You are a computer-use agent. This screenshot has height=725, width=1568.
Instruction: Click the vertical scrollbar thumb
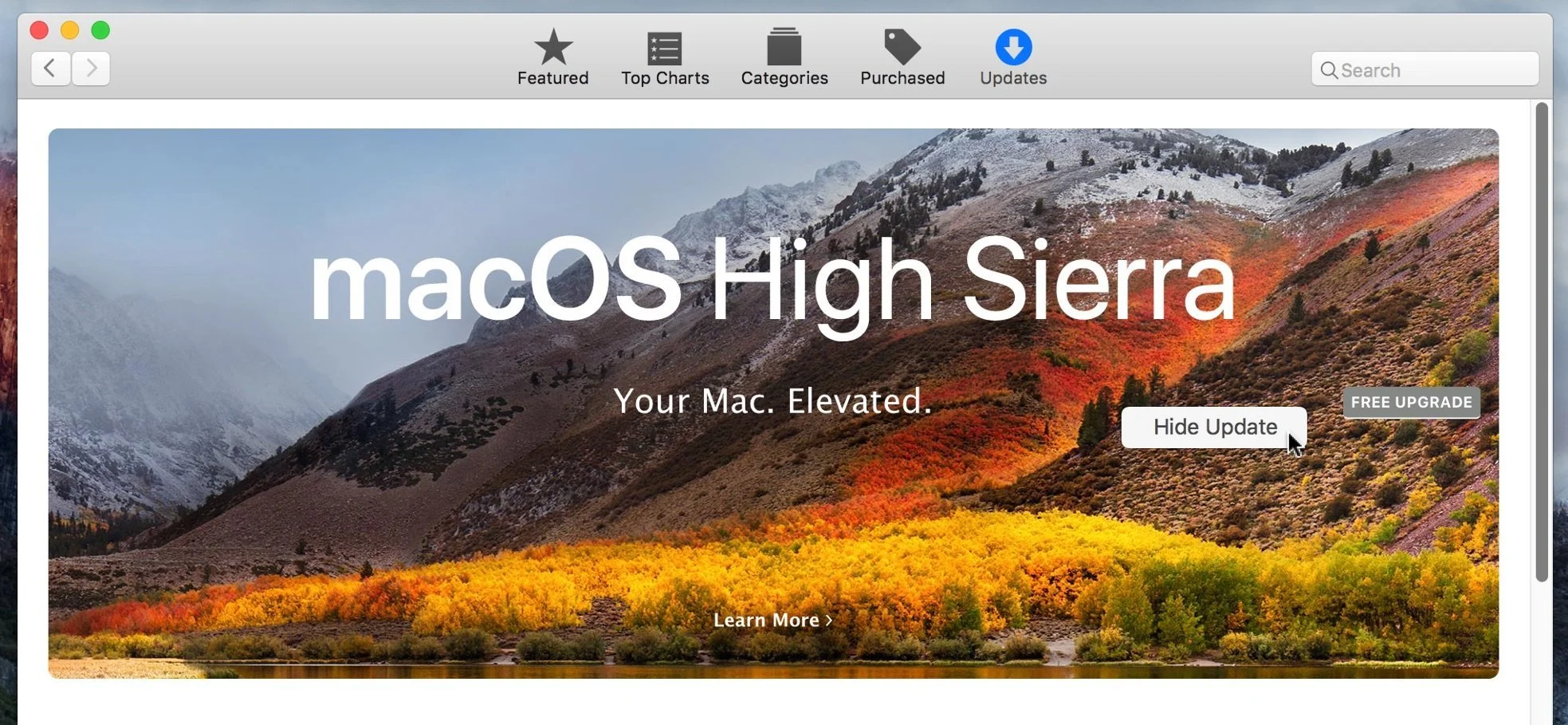coord(1542,341)
